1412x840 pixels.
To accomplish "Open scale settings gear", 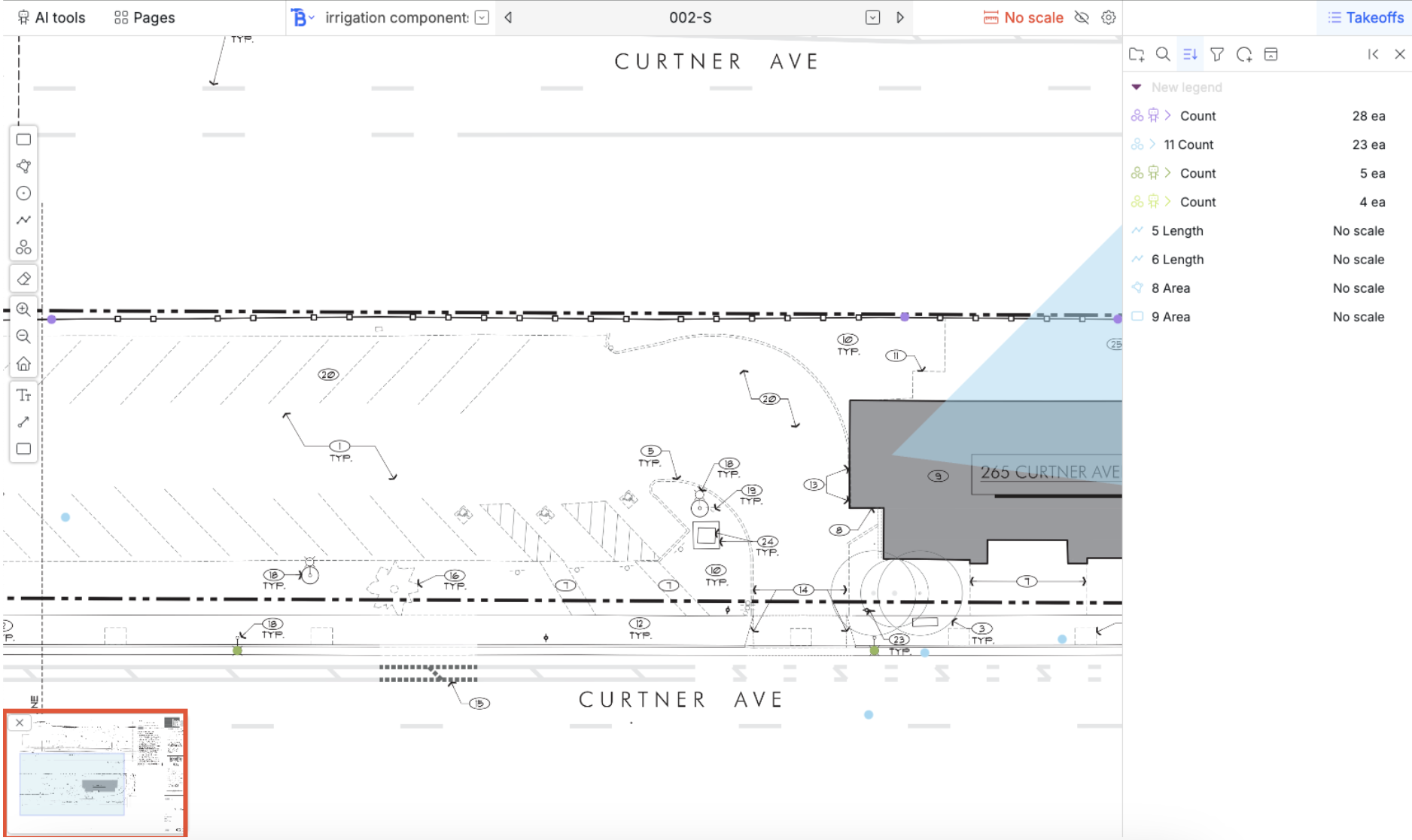I will [1109, 17].
